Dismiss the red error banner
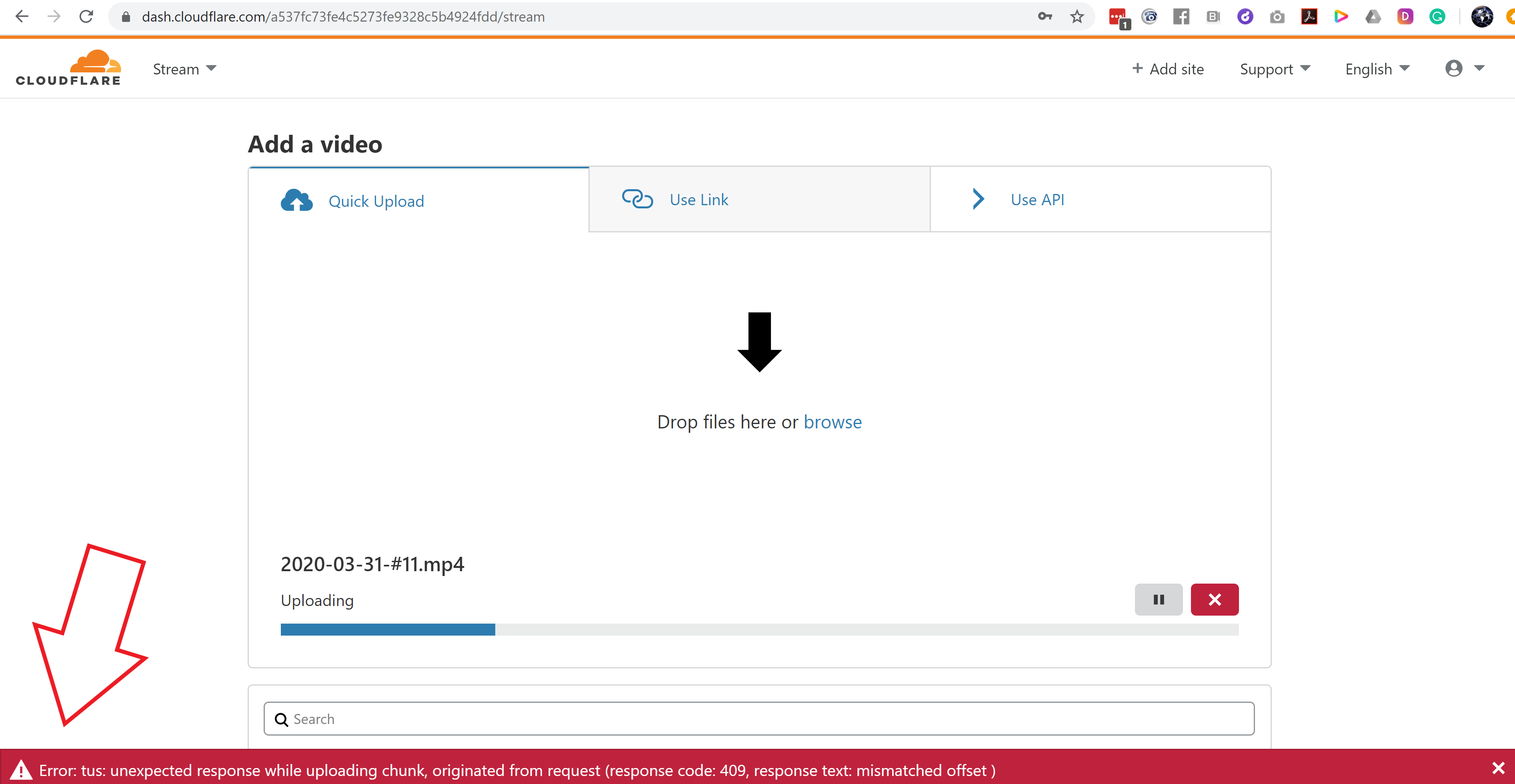 1498,768
